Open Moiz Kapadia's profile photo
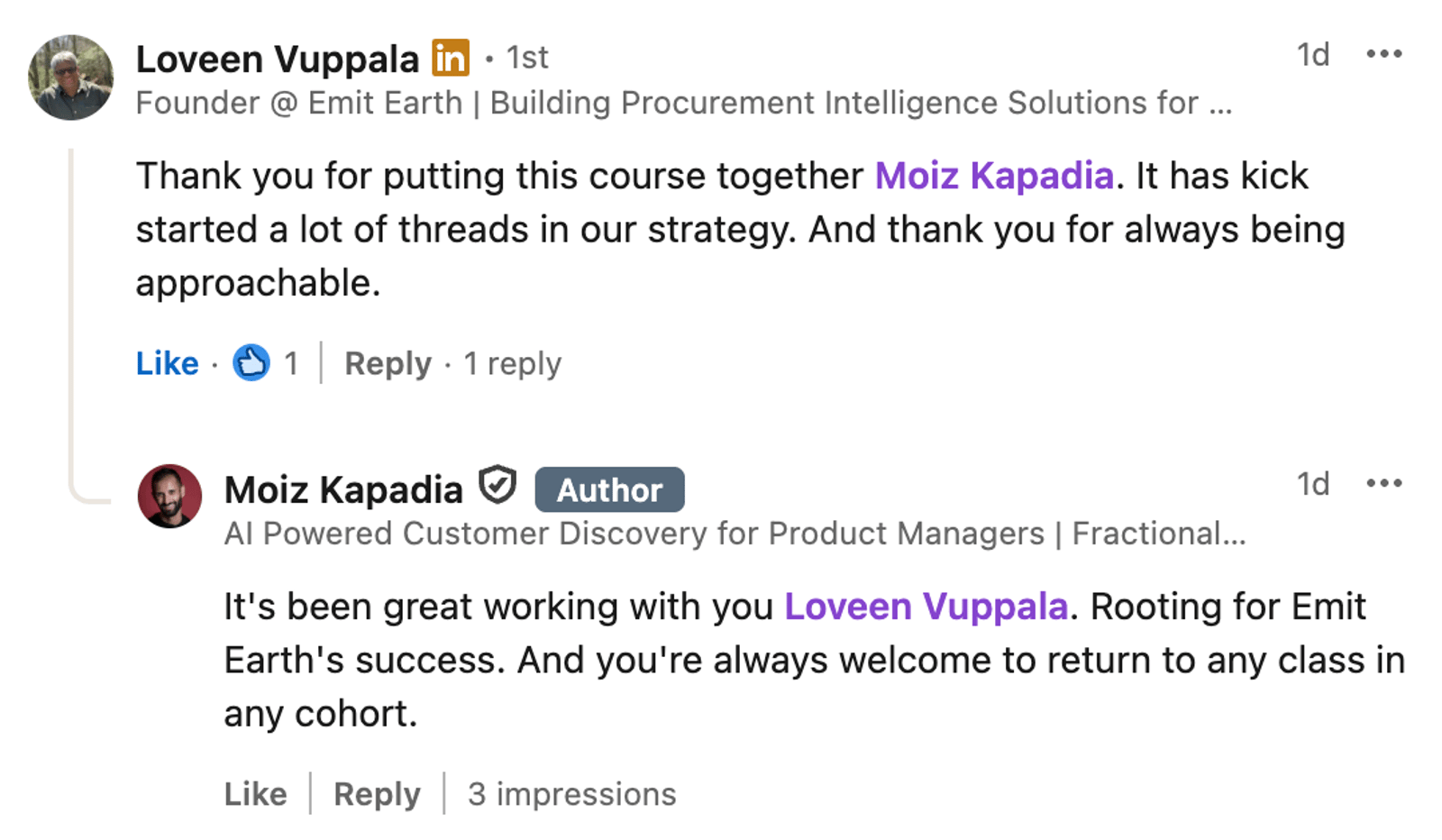Screen dimensions: 1442x840 pos(169,496)
